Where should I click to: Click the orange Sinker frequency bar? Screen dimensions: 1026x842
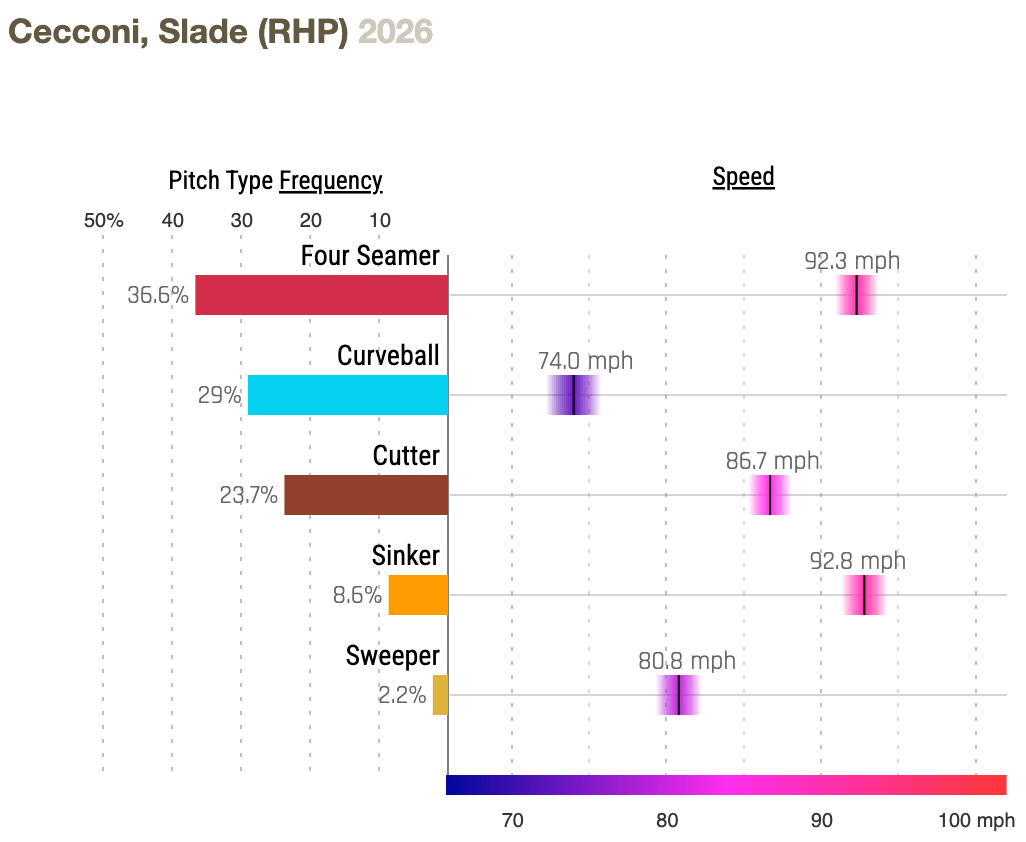coord(418,595)
